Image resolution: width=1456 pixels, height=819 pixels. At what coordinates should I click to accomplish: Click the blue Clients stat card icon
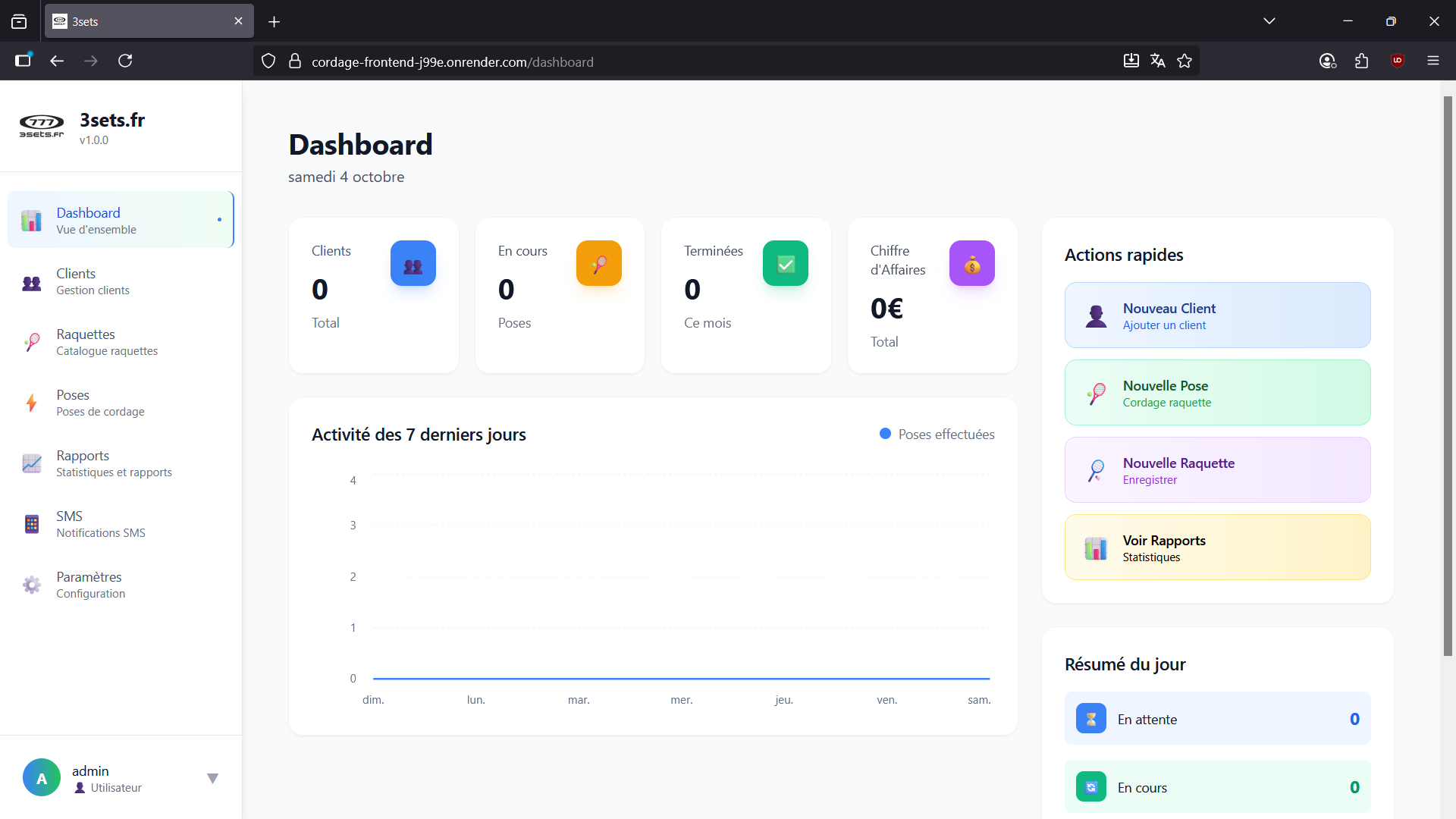pos(413,263)
